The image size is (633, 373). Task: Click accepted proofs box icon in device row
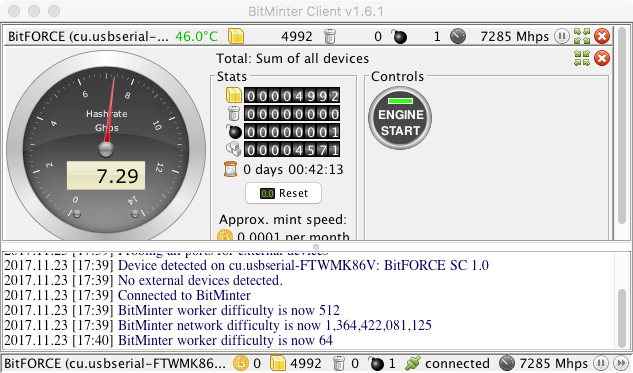pos(236,36)
